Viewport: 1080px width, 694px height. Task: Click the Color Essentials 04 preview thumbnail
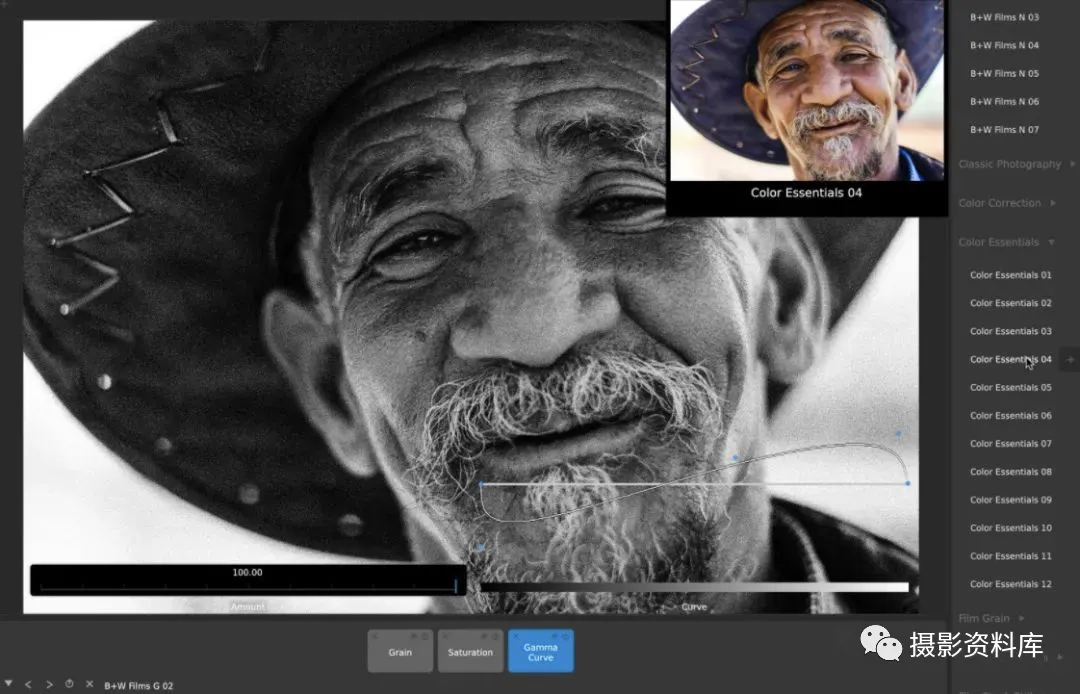tap(807, 90)
